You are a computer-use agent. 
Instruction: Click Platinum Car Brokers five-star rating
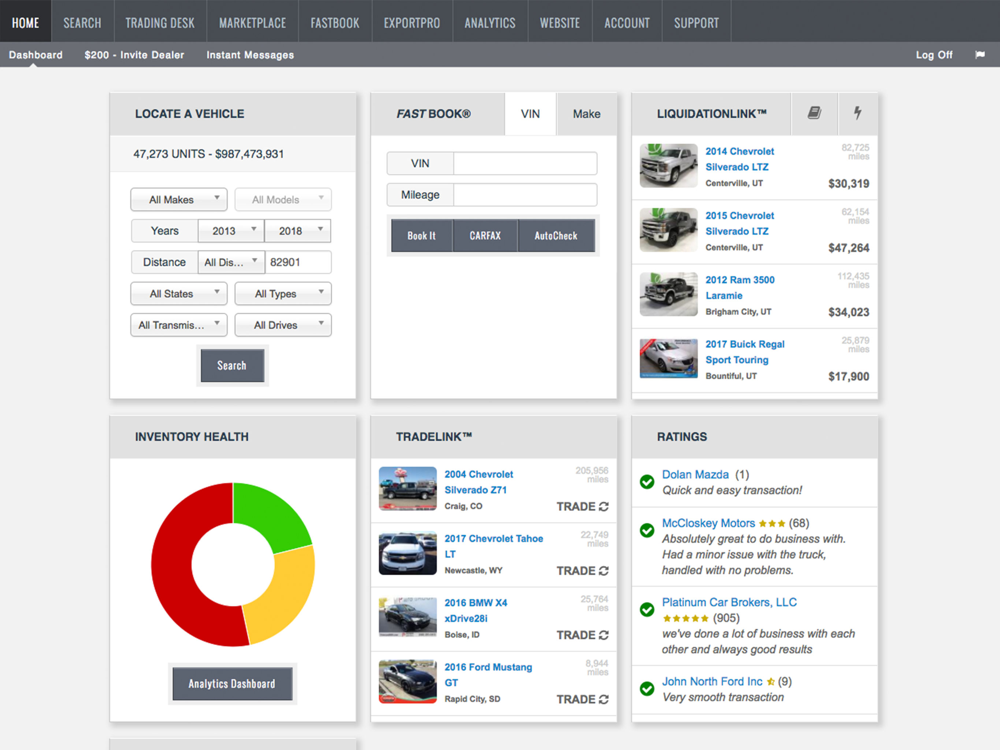pyautogui.click(x=686, y=619)
